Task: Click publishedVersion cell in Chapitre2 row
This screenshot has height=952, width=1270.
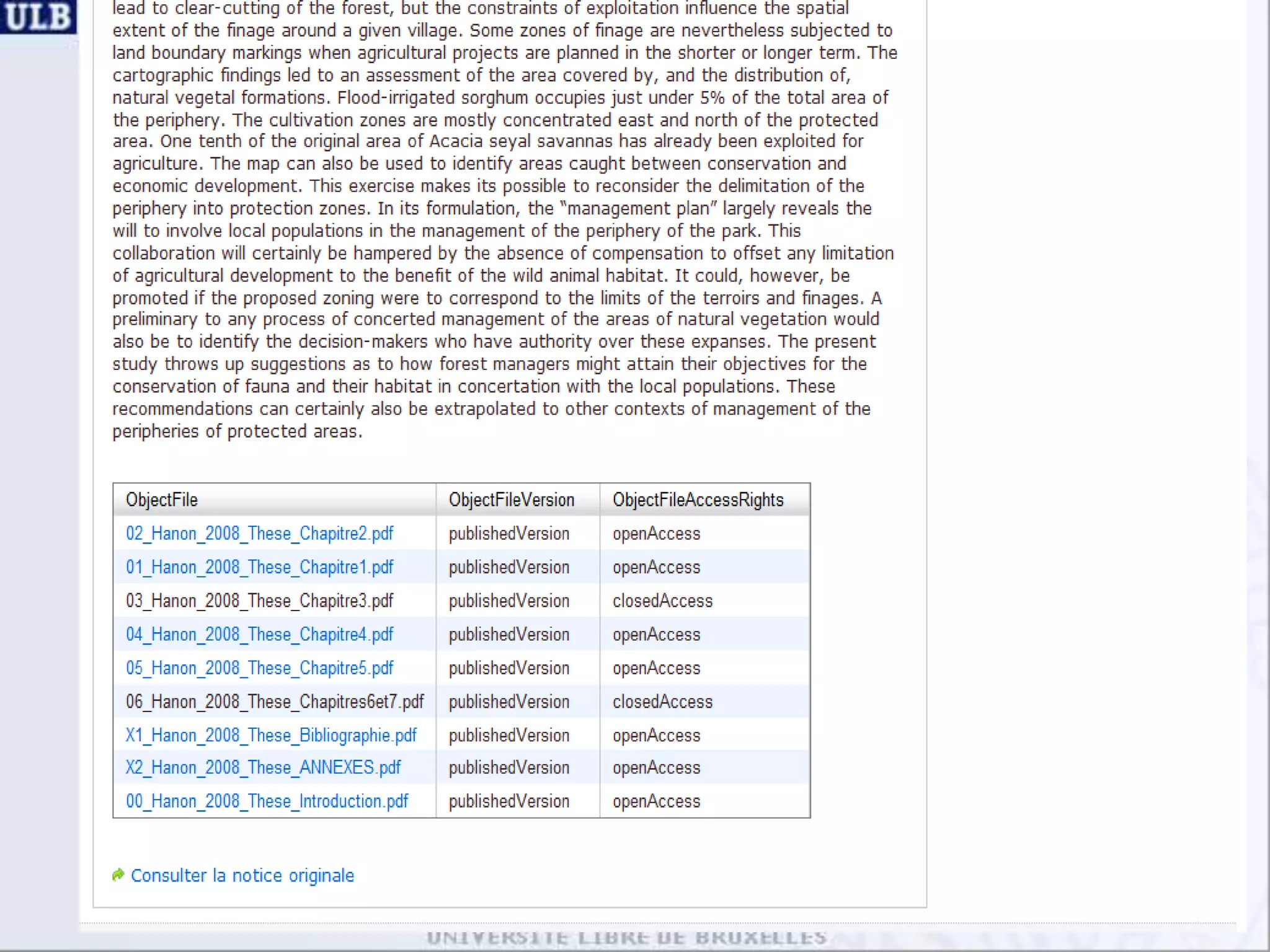Action: point(508,534)
